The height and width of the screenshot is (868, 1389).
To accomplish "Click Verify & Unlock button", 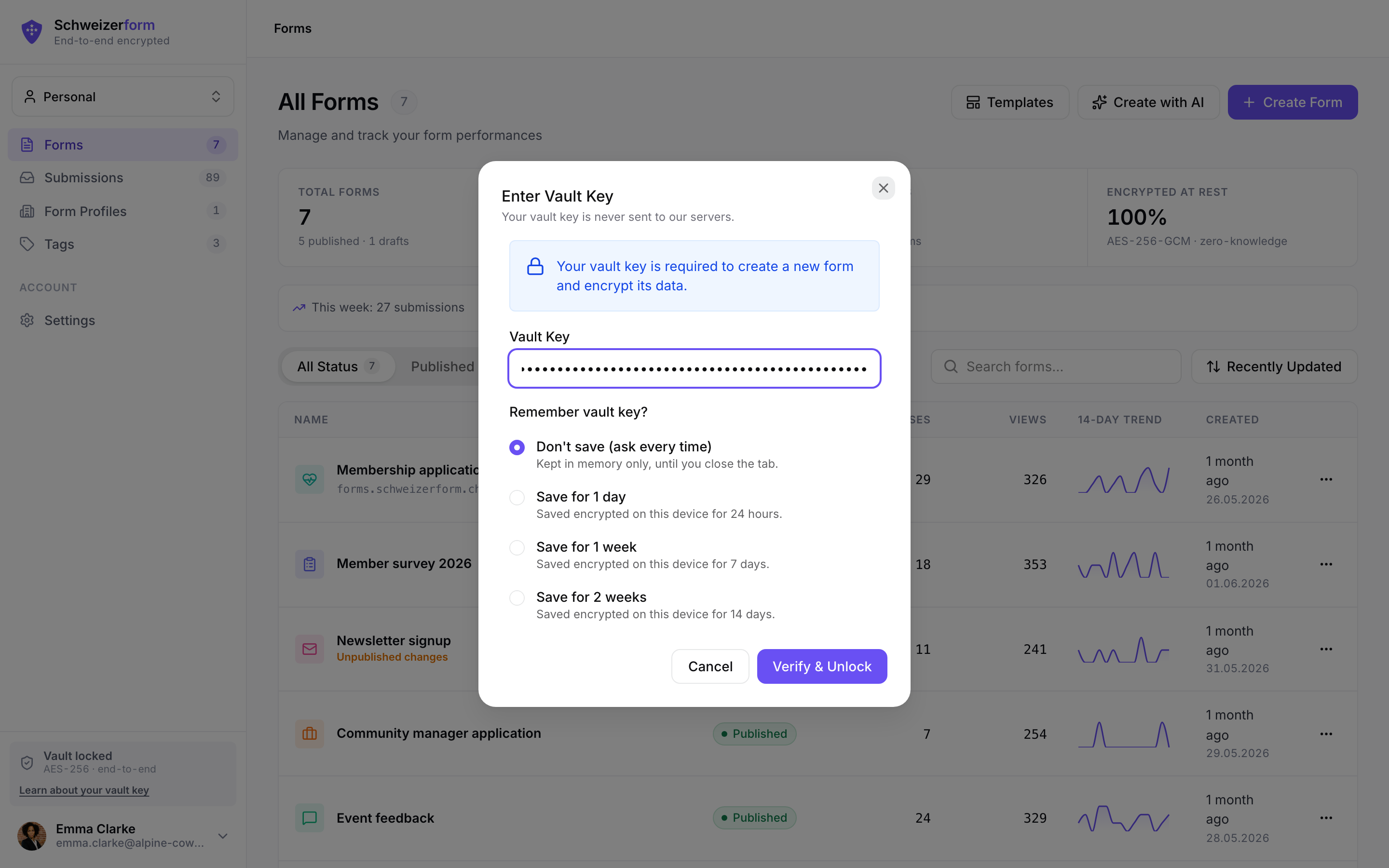I will (822, 666).
